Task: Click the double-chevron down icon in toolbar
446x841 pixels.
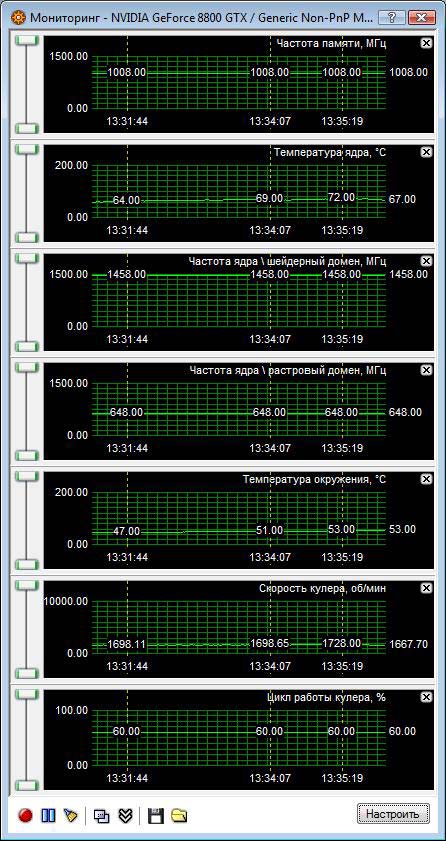Action: 125,816
